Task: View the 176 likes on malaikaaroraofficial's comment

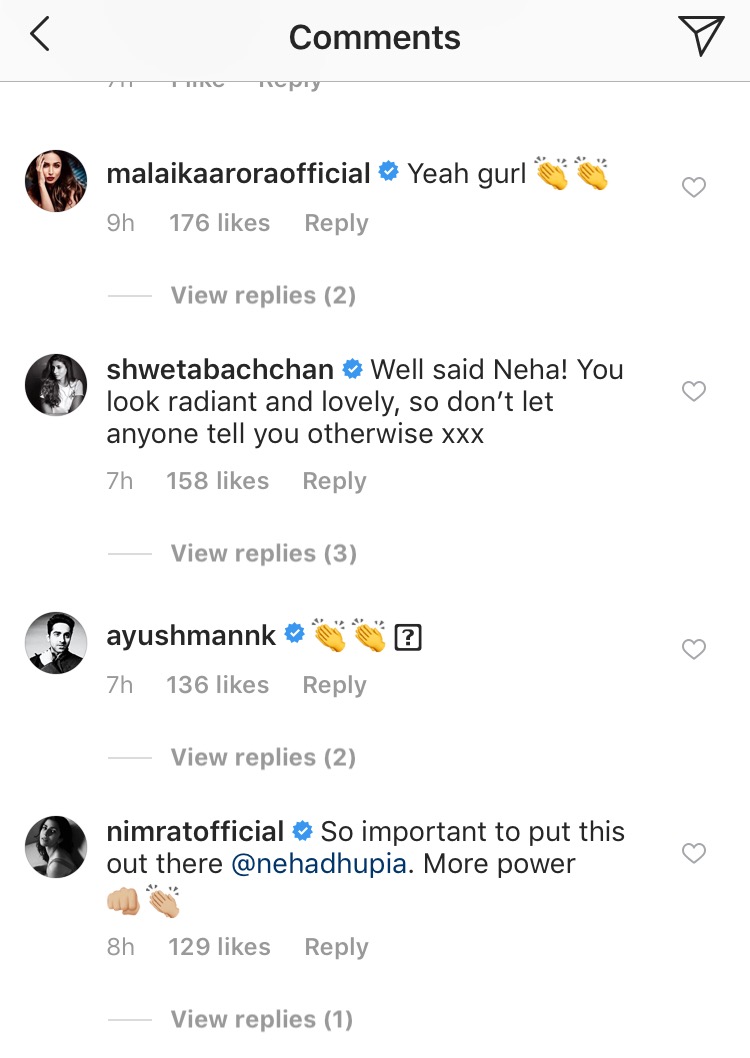Action: tap(219, 224)
